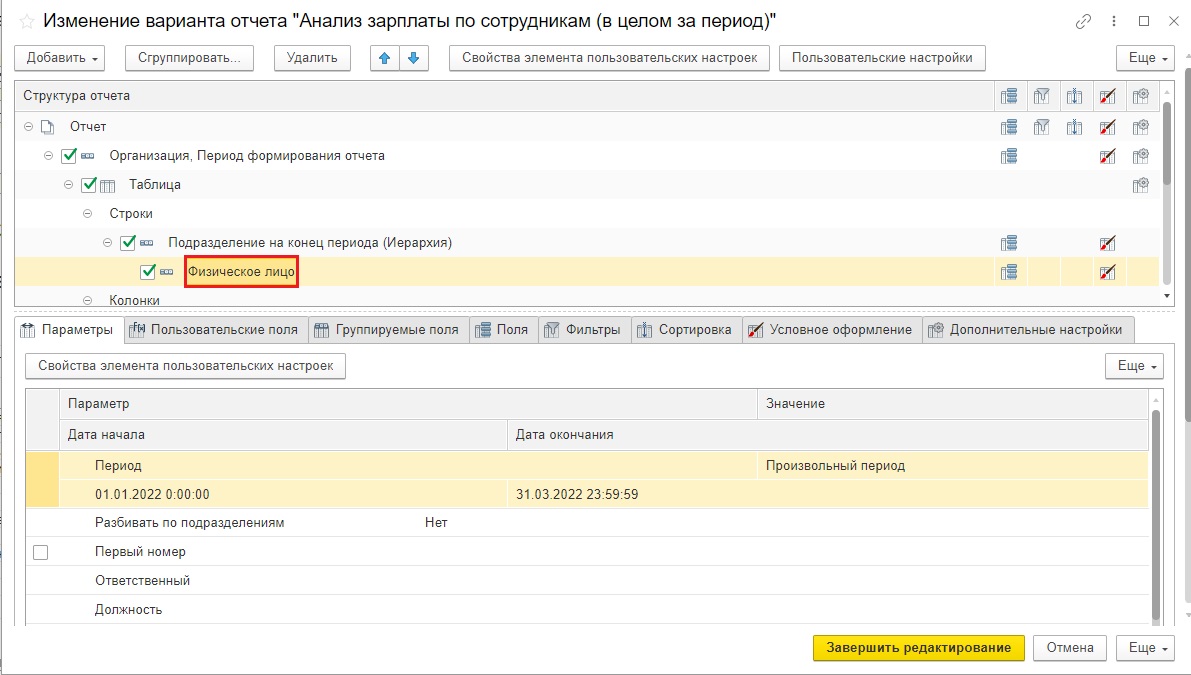1191x675 pixels.
Task: Select the Произвольный период value cell
Action: point(952,465)
